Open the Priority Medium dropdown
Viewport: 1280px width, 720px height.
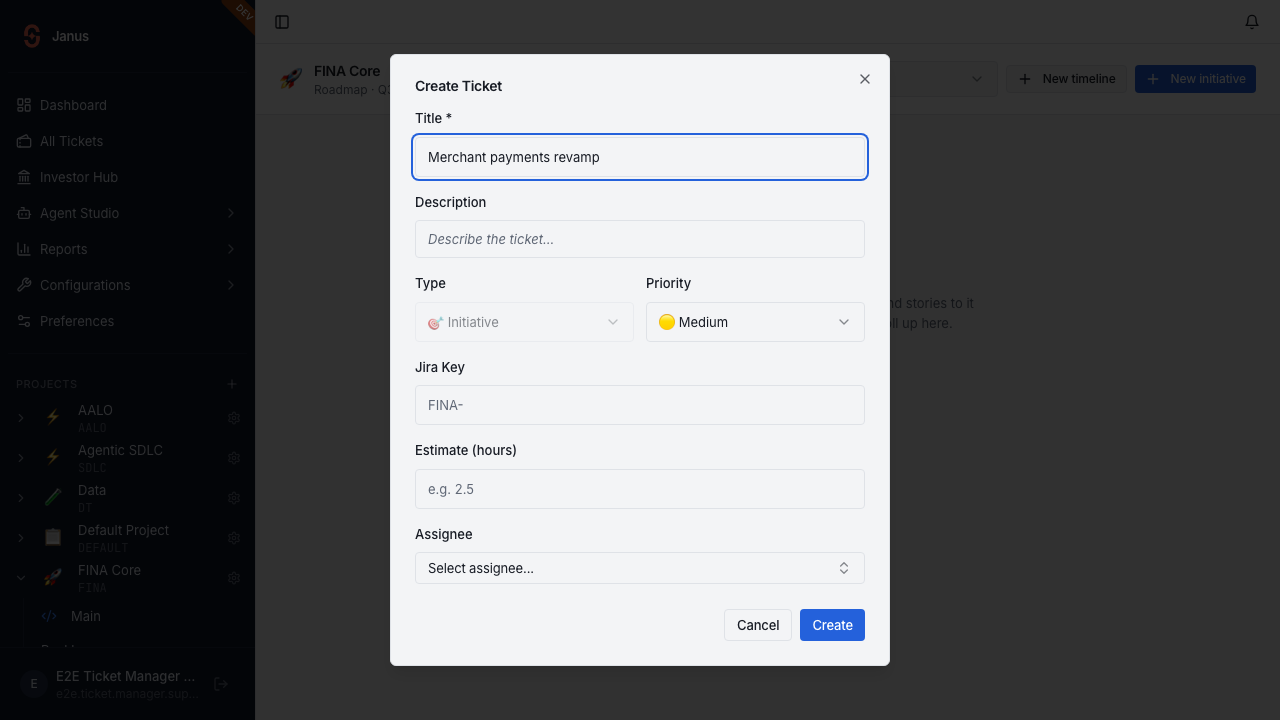[x=755, y=322]
